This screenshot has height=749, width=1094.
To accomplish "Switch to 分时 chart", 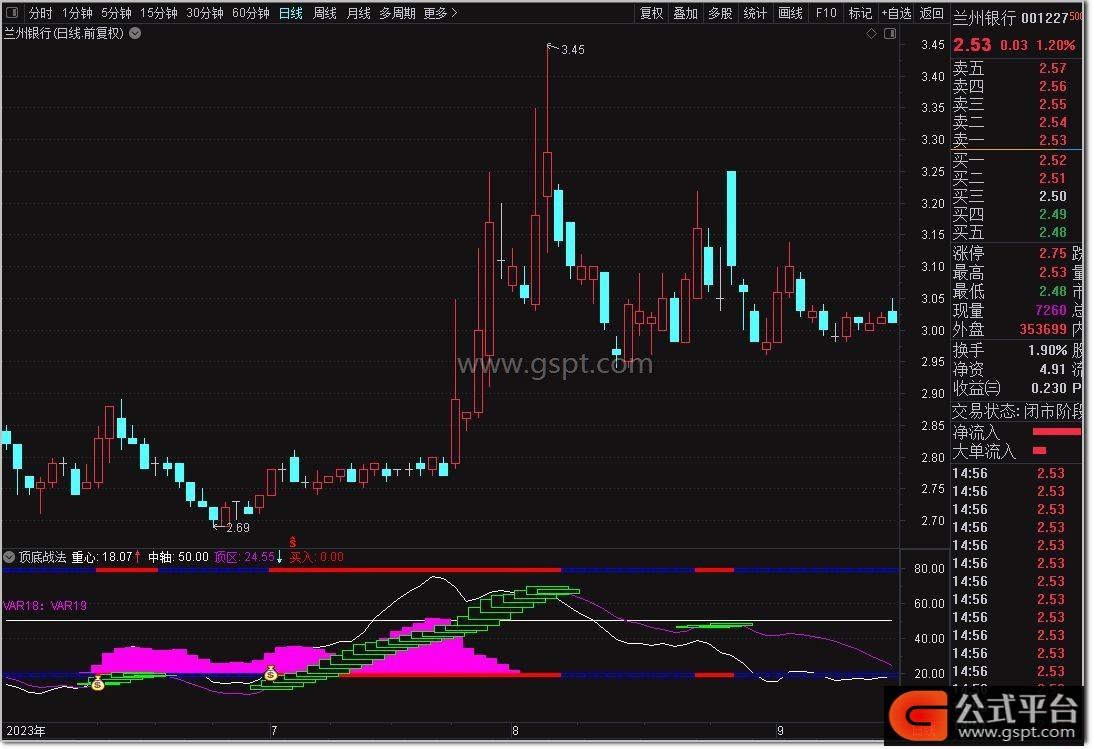I will [40, 13].
